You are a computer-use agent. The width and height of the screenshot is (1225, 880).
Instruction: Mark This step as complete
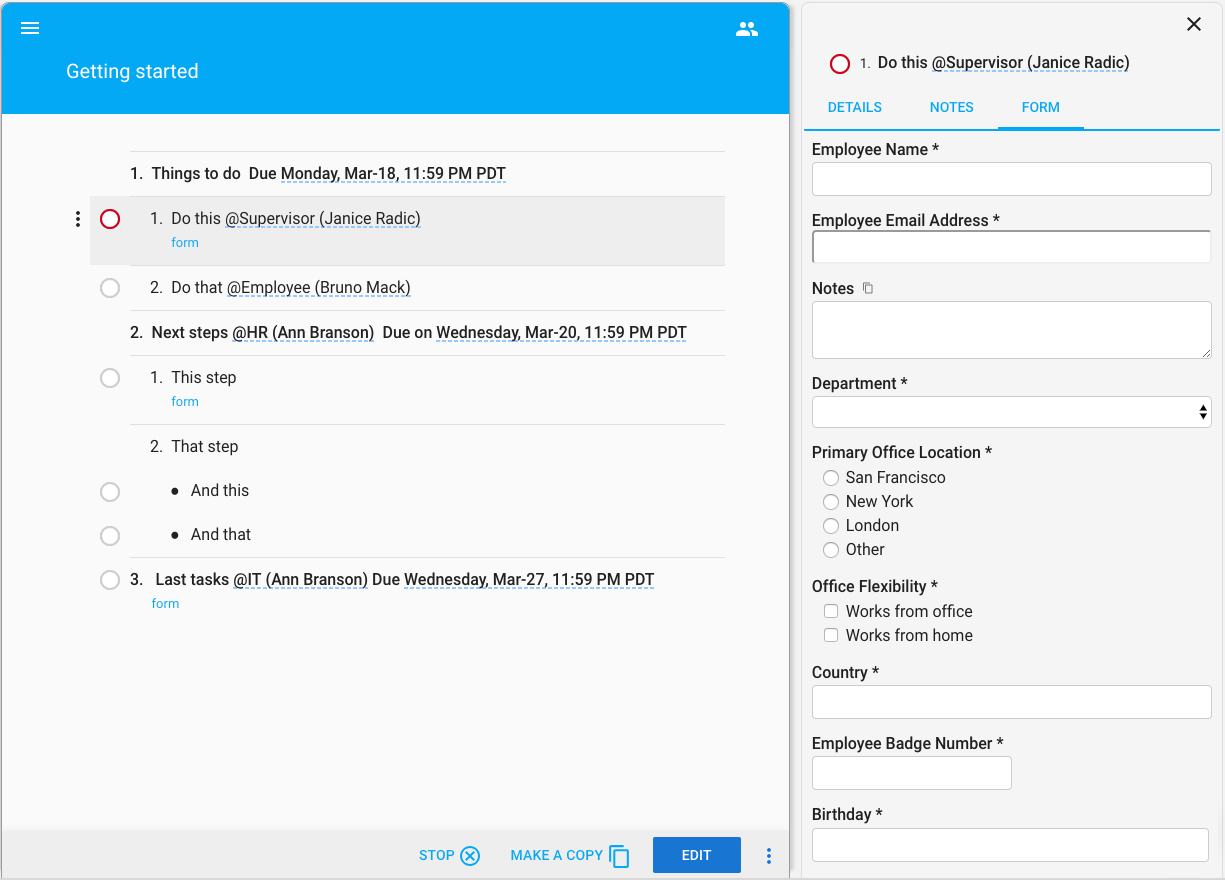(x=110, y=378)
